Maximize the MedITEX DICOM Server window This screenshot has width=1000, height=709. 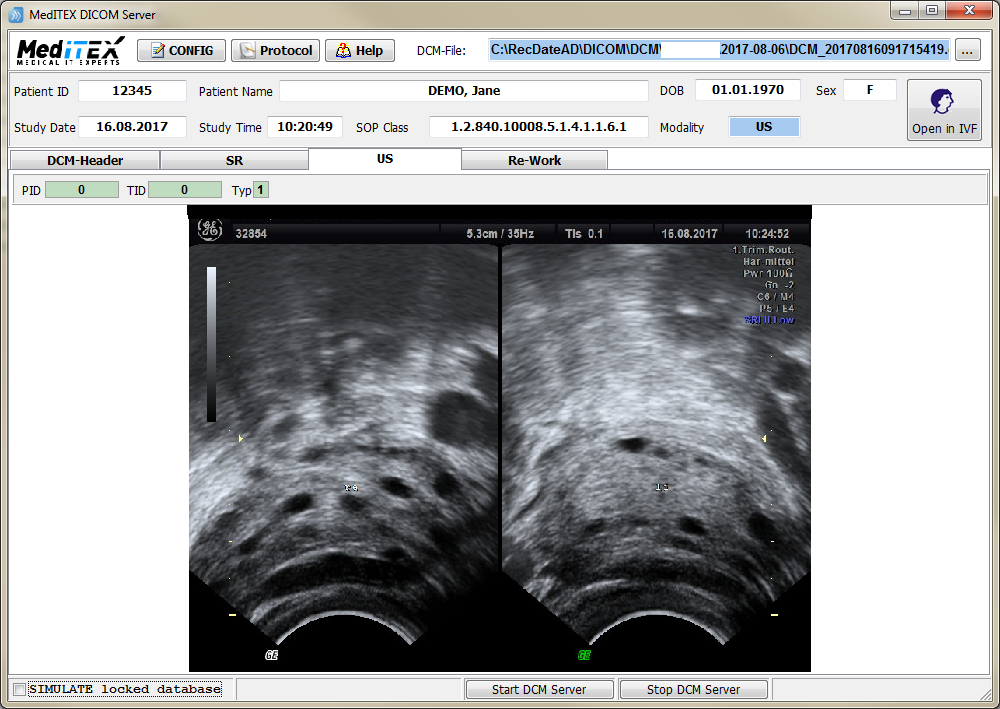point(932,11)
